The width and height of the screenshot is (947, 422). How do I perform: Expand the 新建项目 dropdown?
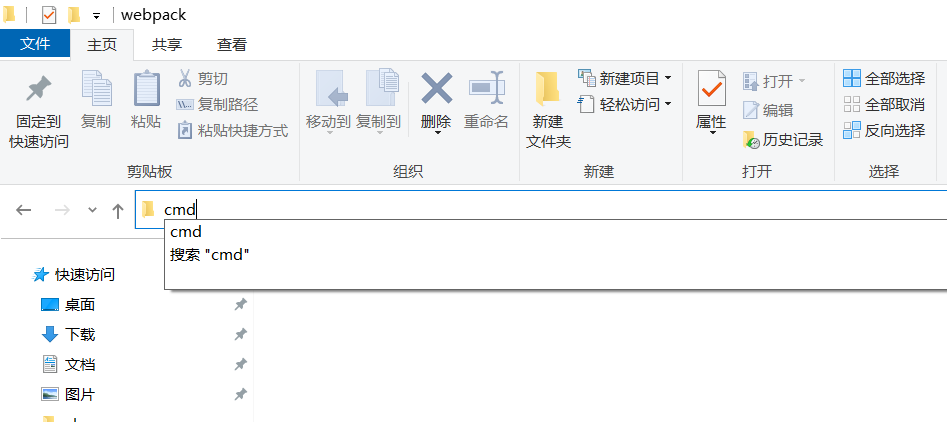(x=668, y=78)
